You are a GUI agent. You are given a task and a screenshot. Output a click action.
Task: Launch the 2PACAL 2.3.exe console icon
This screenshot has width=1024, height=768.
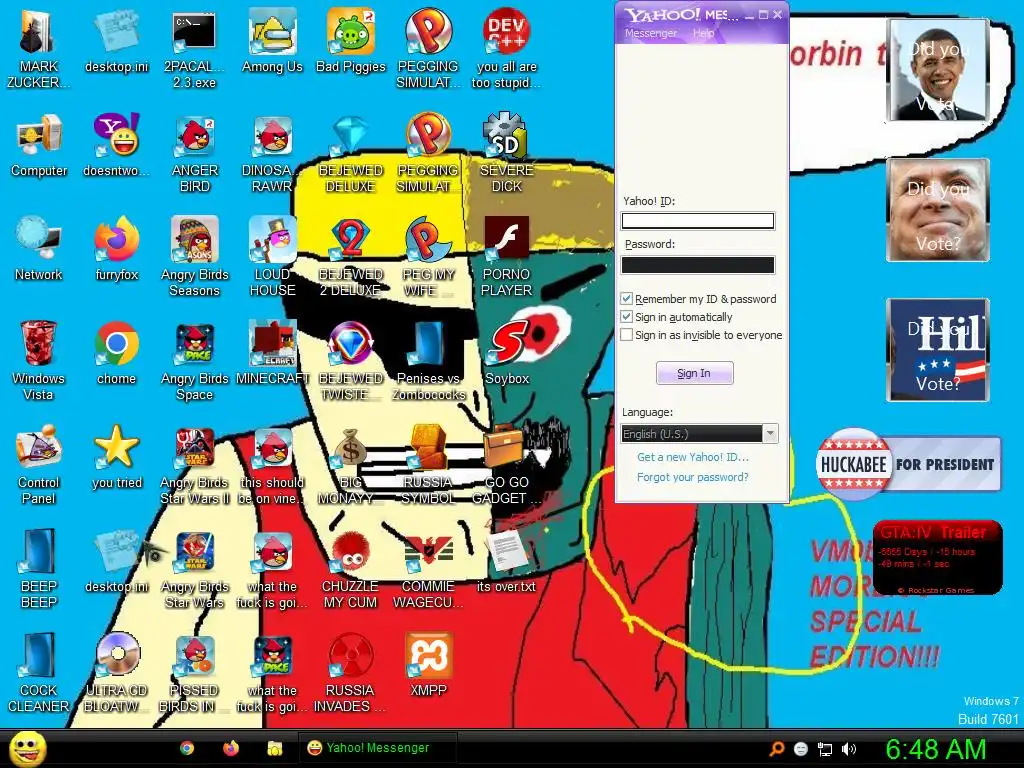194,49
